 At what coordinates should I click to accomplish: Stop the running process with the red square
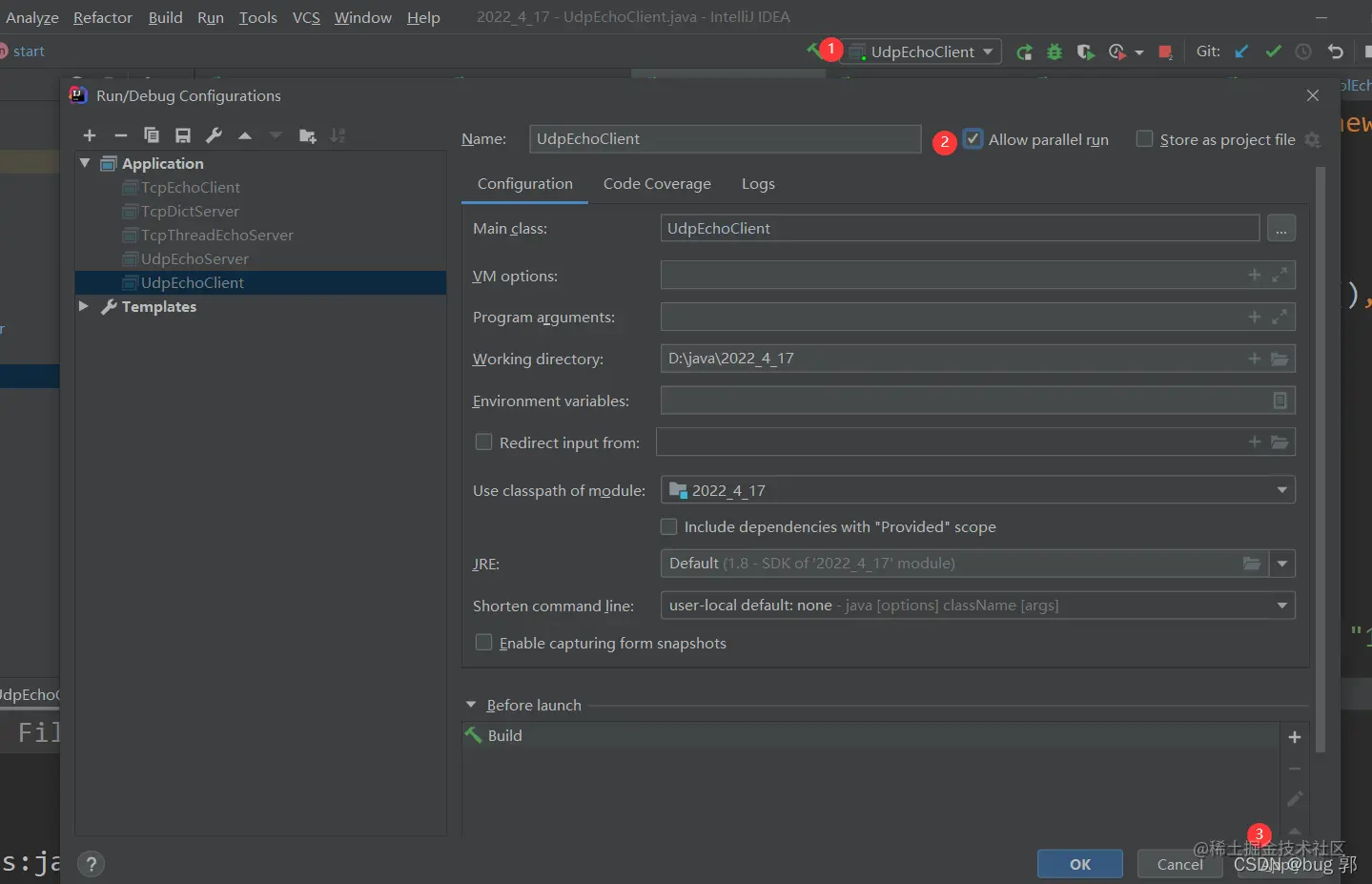(x=1165, y=51)
